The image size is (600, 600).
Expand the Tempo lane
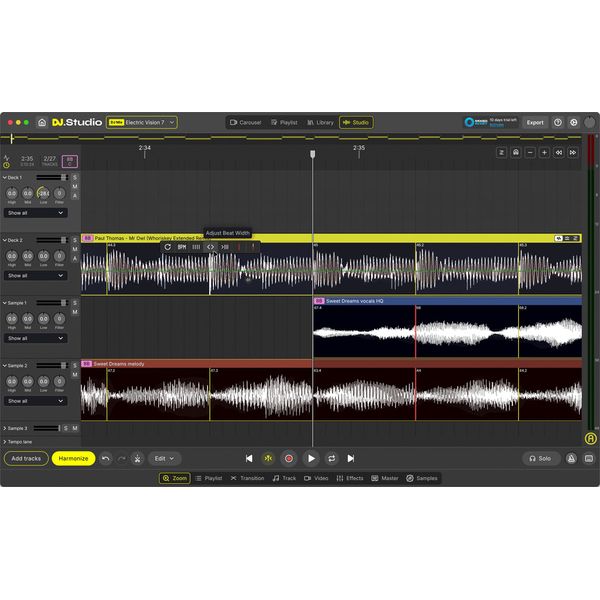point(5,442)
